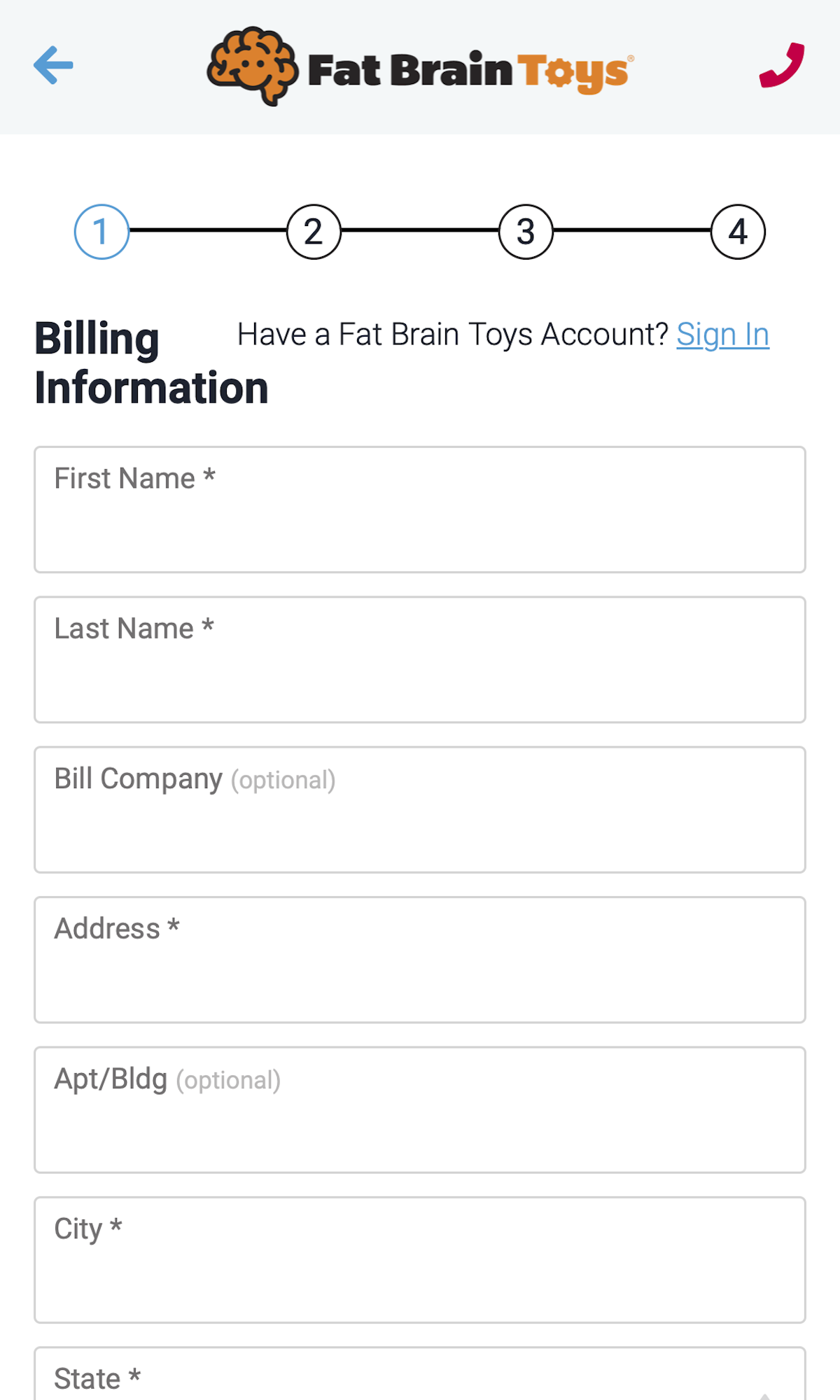
Task: Click the Billing Information heading
Action: point(151,360)
